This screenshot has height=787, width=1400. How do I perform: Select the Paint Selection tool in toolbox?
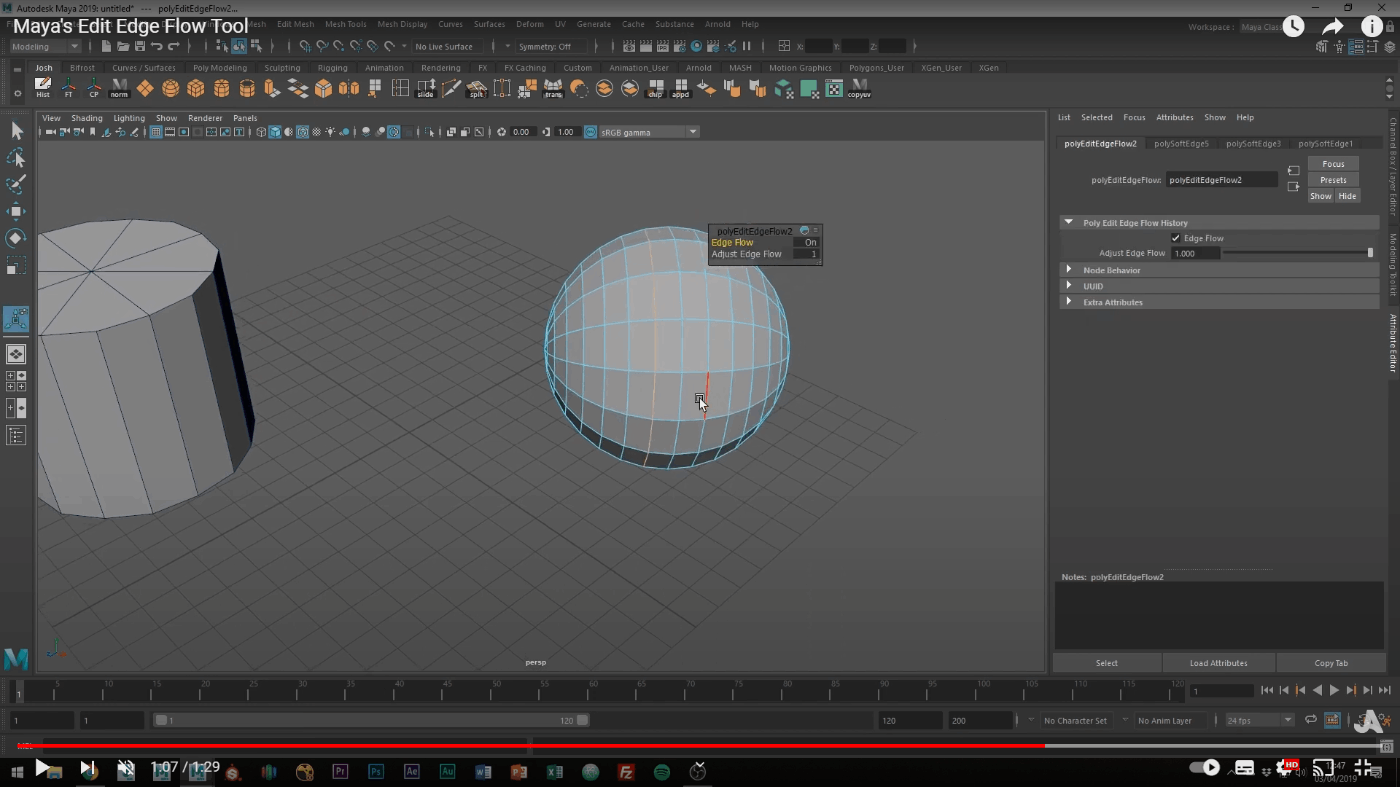(16, 185)
